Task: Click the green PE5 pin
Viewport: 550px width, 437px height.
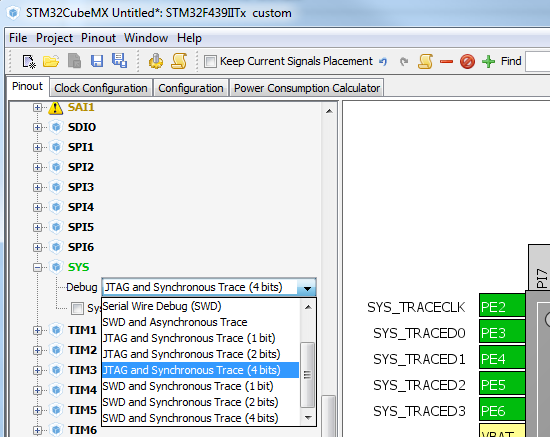Action: pyautogui.click(x=502, y=385)
